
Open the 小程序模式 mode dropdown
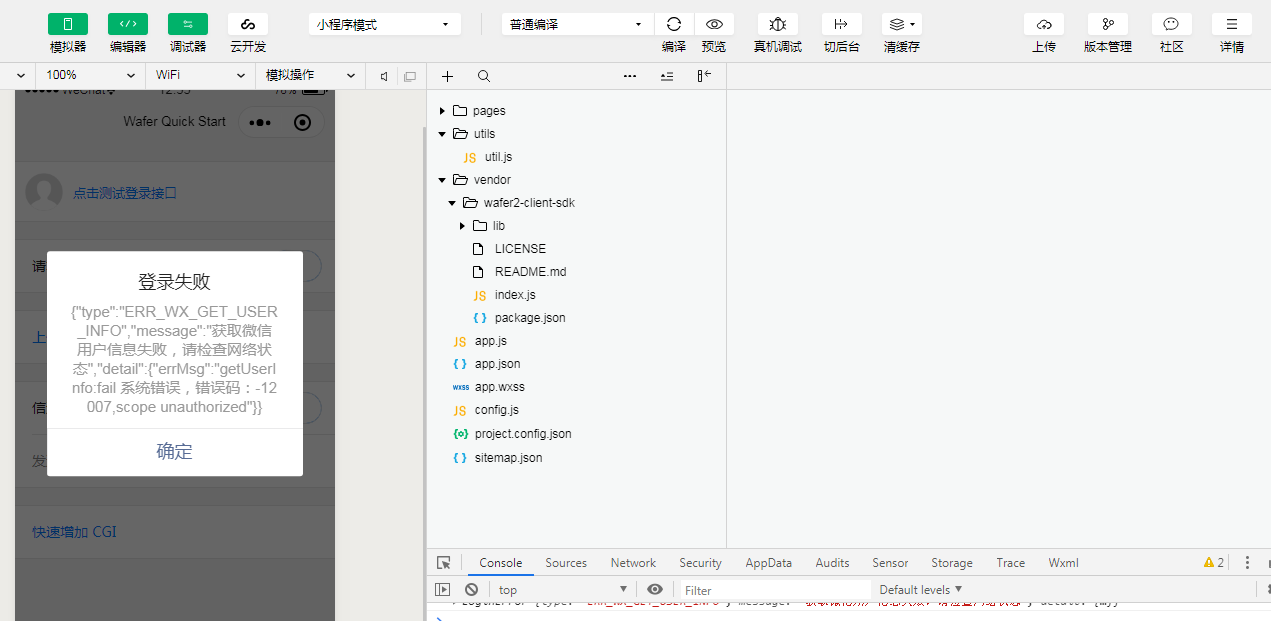click(x=385, y=24)
